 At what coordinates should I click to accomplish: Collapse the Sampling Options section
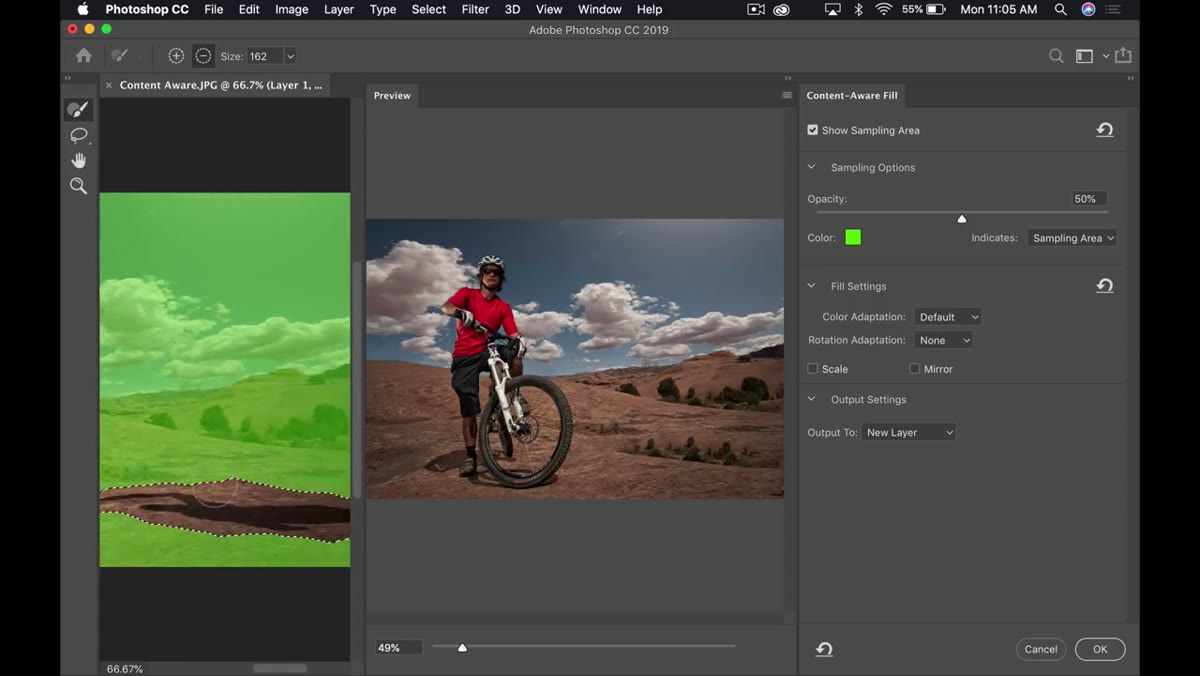pos(811,167)
